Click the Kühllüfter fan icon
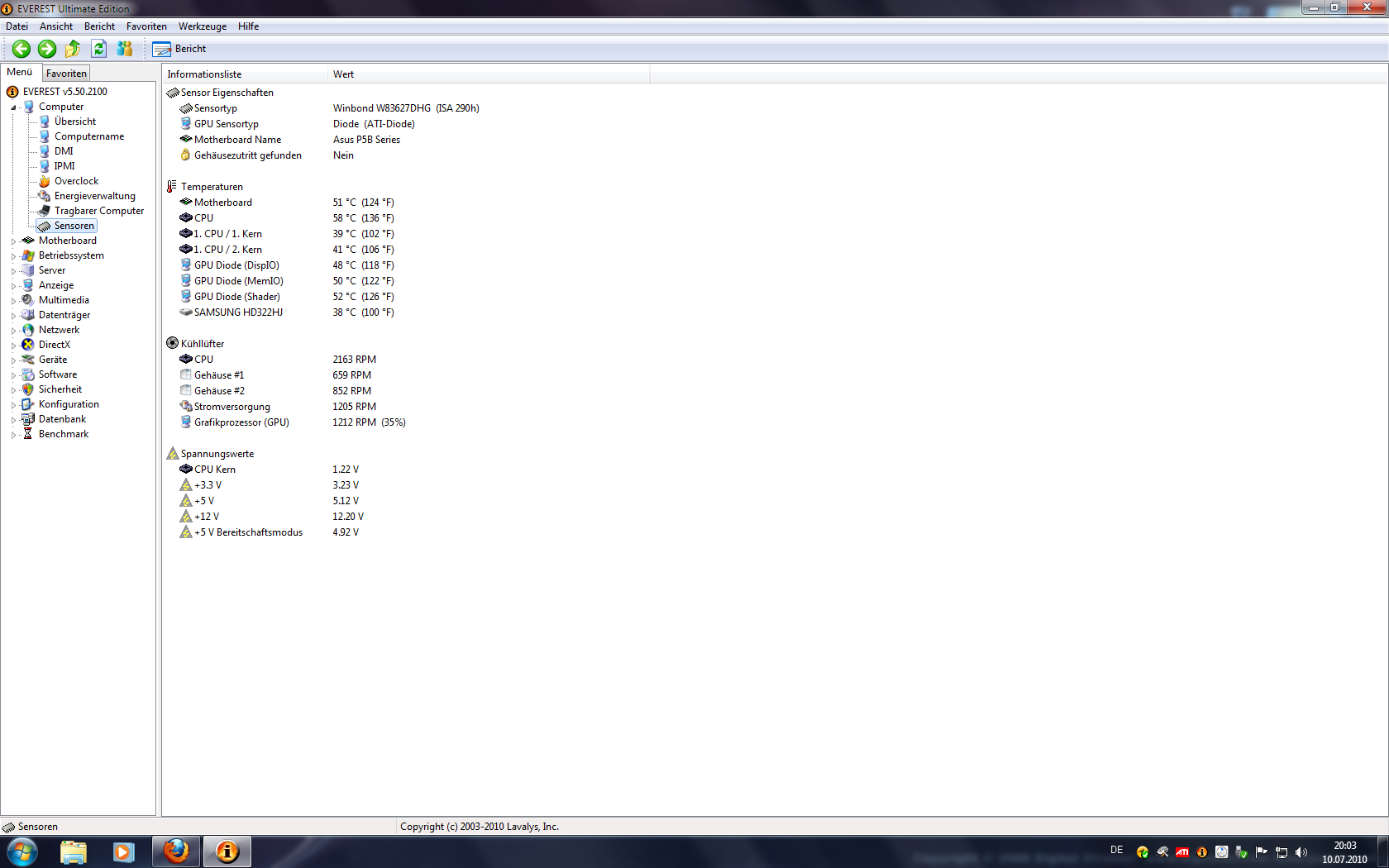This screenshot has width=1389, height=868. point(172,343)
